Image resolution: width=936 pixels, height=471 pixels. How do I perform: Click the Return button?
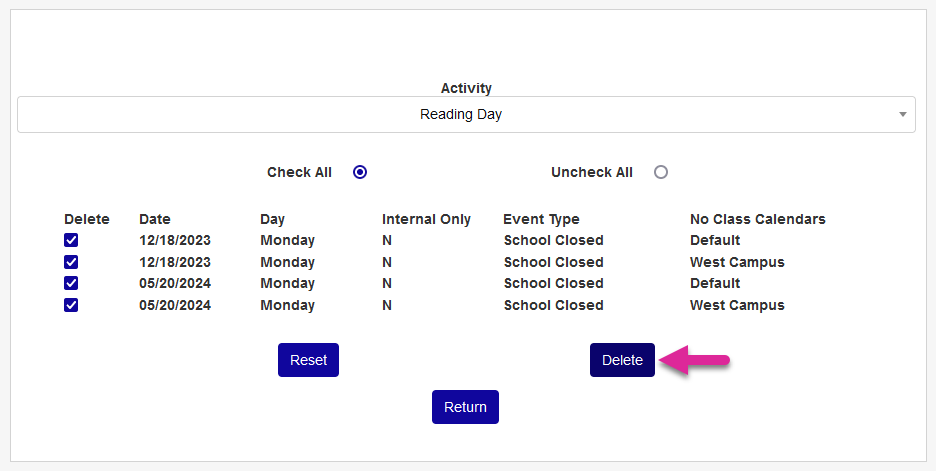465,407
